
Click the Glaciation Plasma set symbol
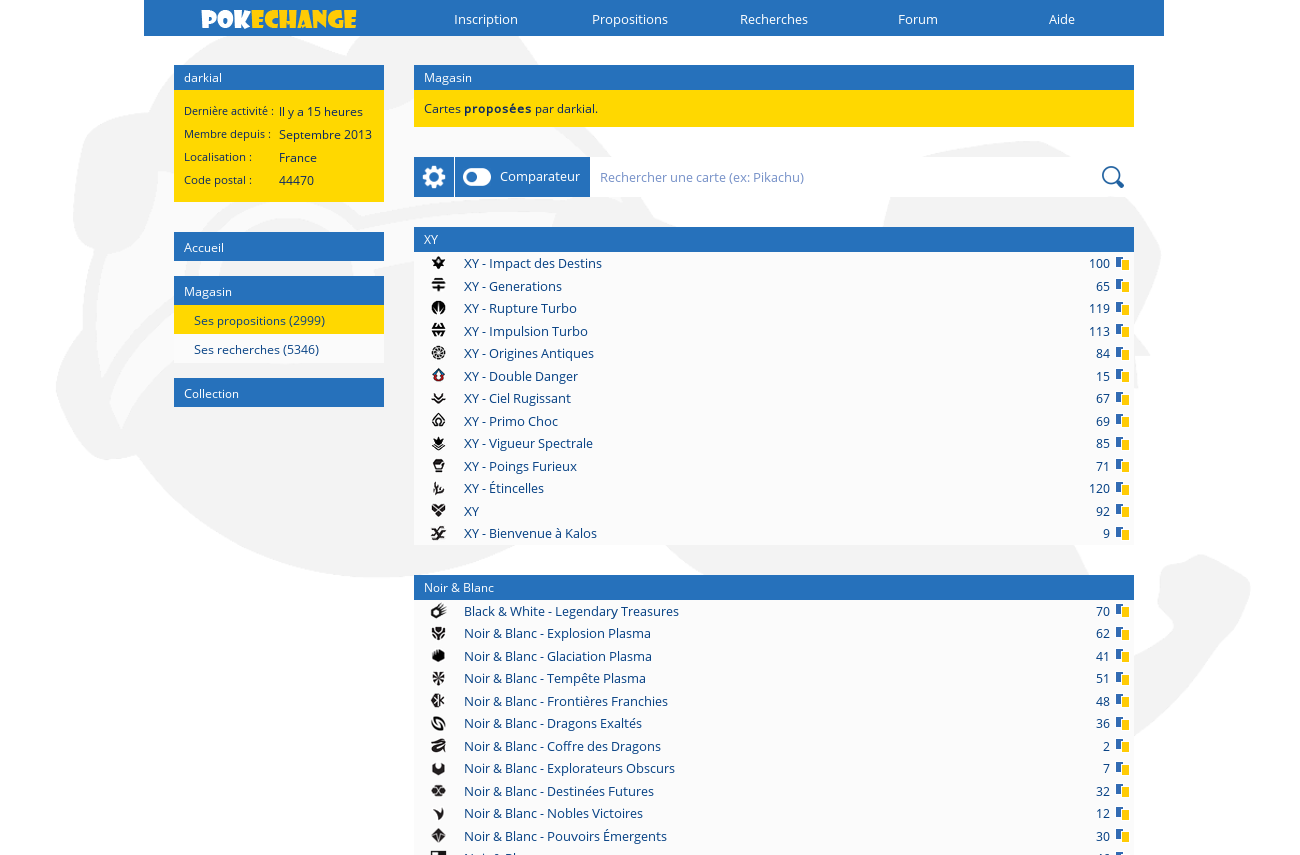[438, 656]
